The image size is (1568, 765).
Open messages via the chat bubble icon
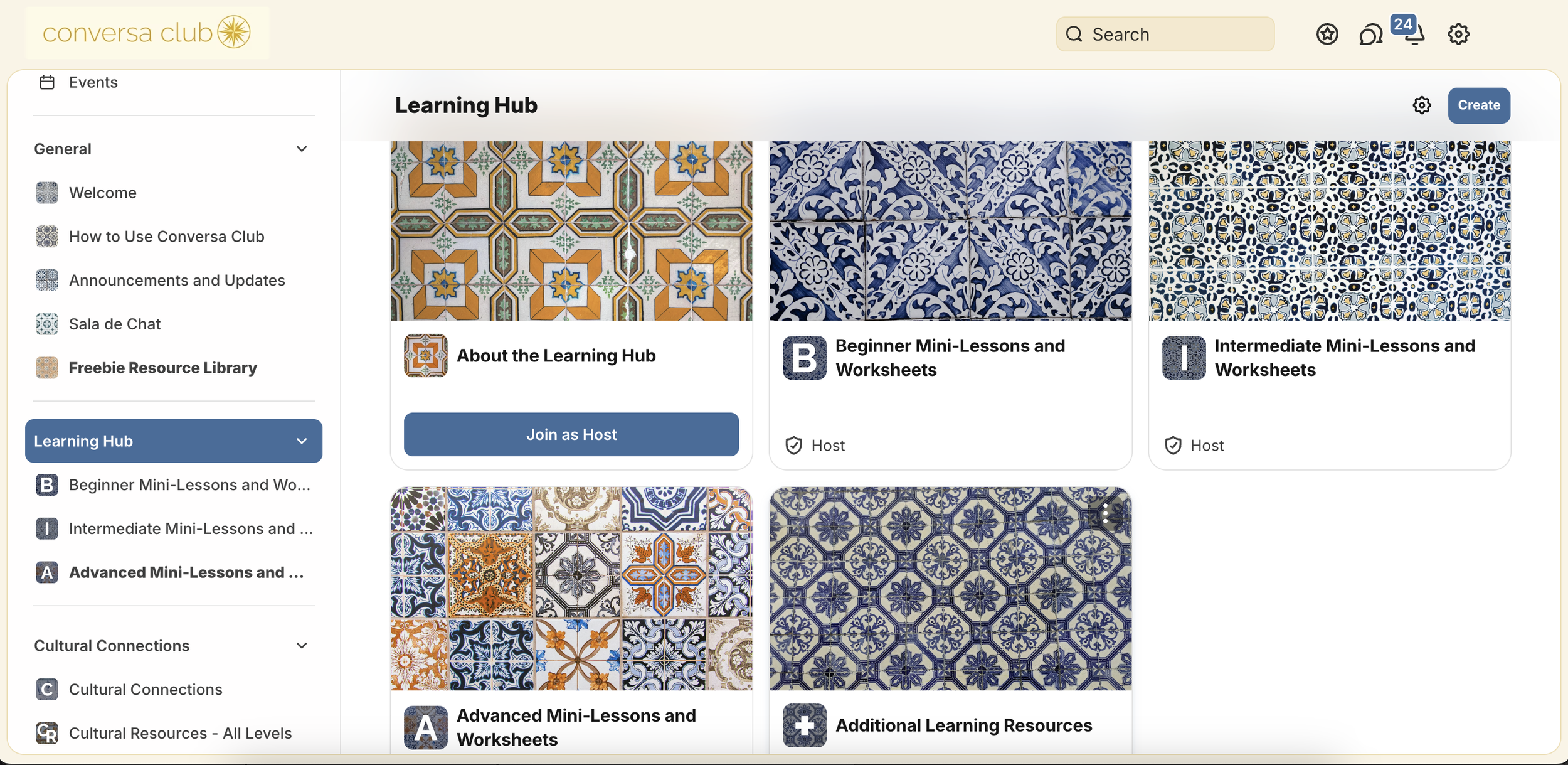click(x=1370, y=35)
